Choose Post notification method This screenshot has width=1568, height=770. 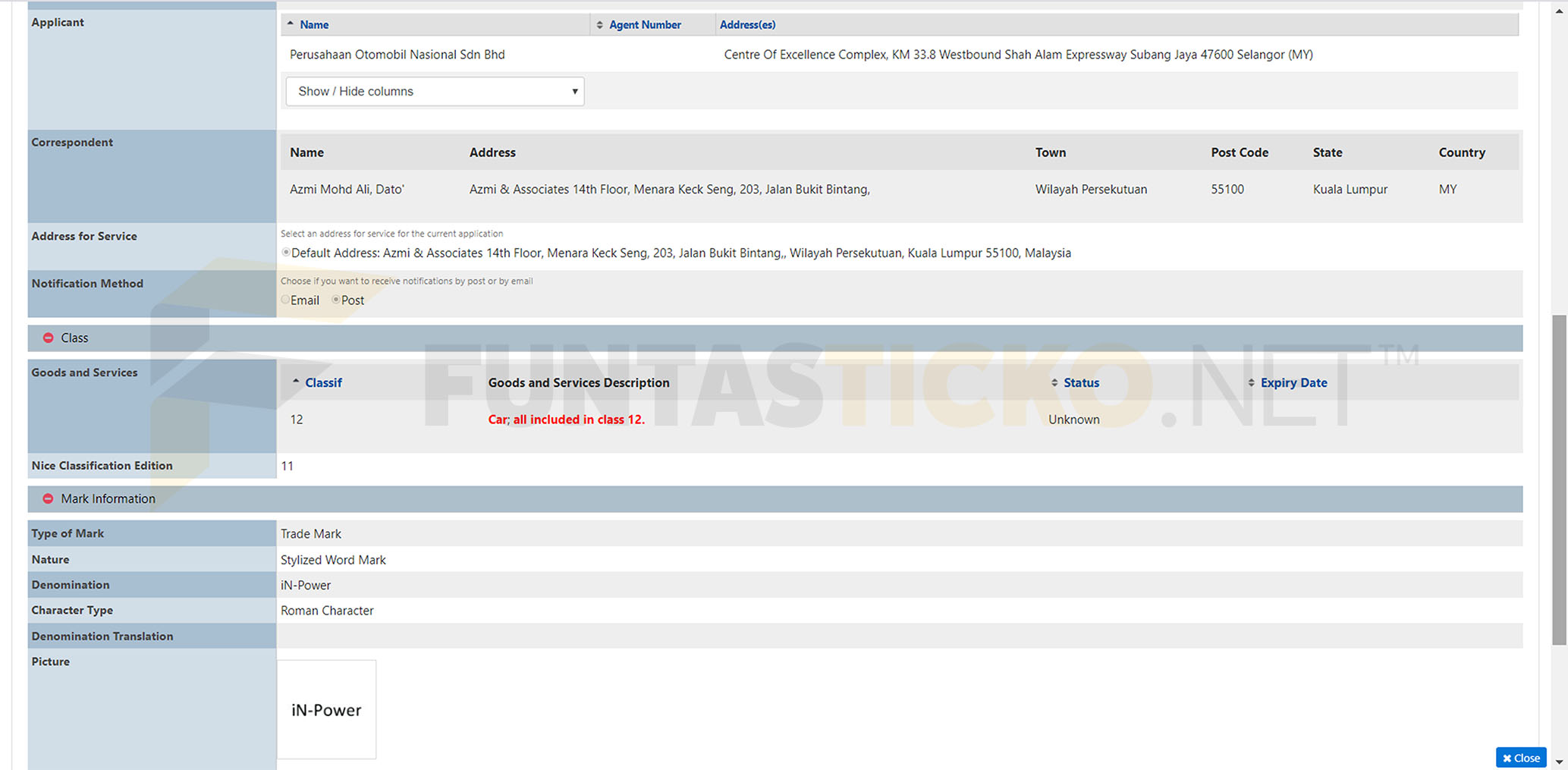[x=335, y=300]
